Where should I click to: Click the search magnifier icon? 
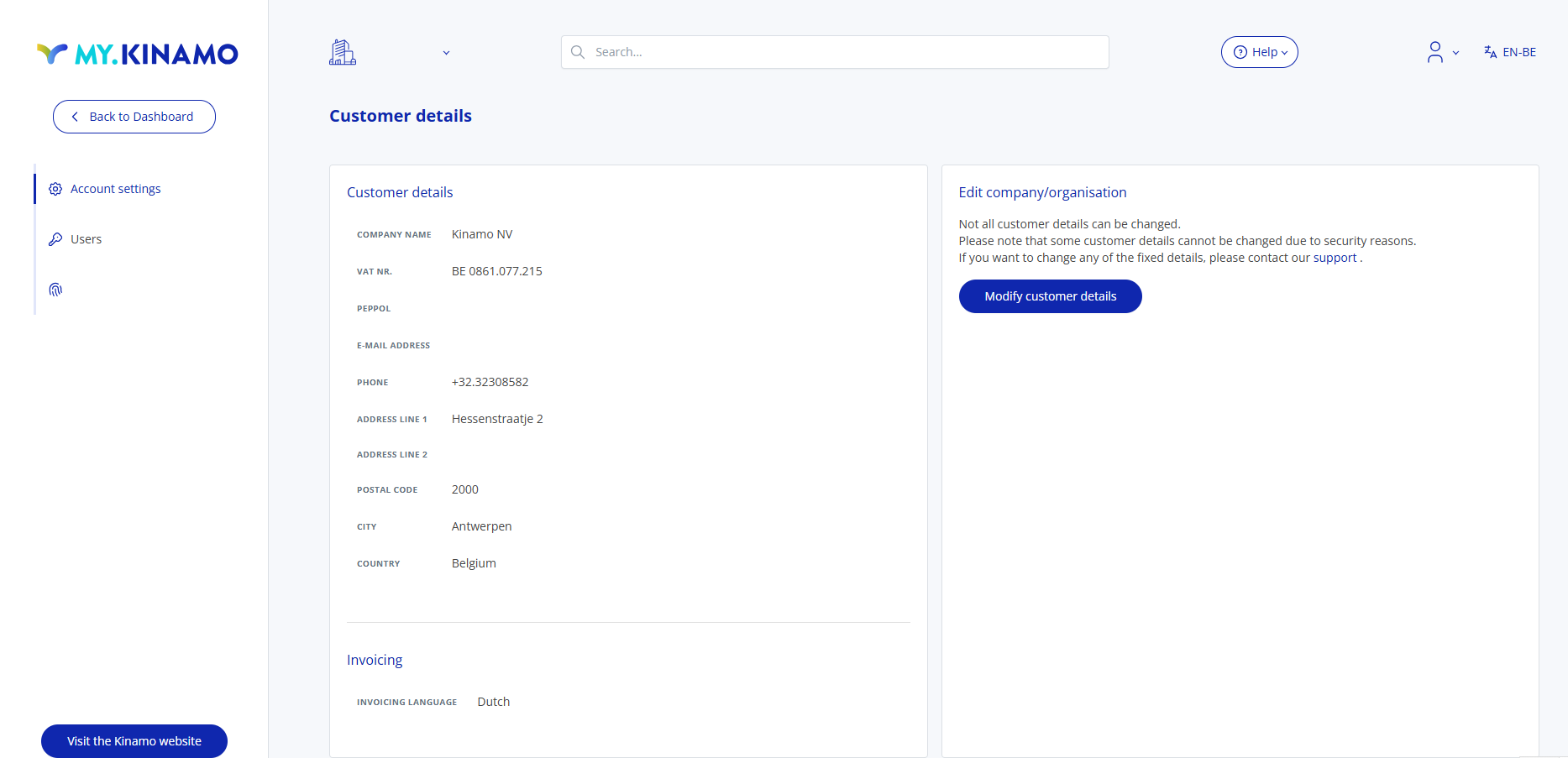(x=578, y=52)
